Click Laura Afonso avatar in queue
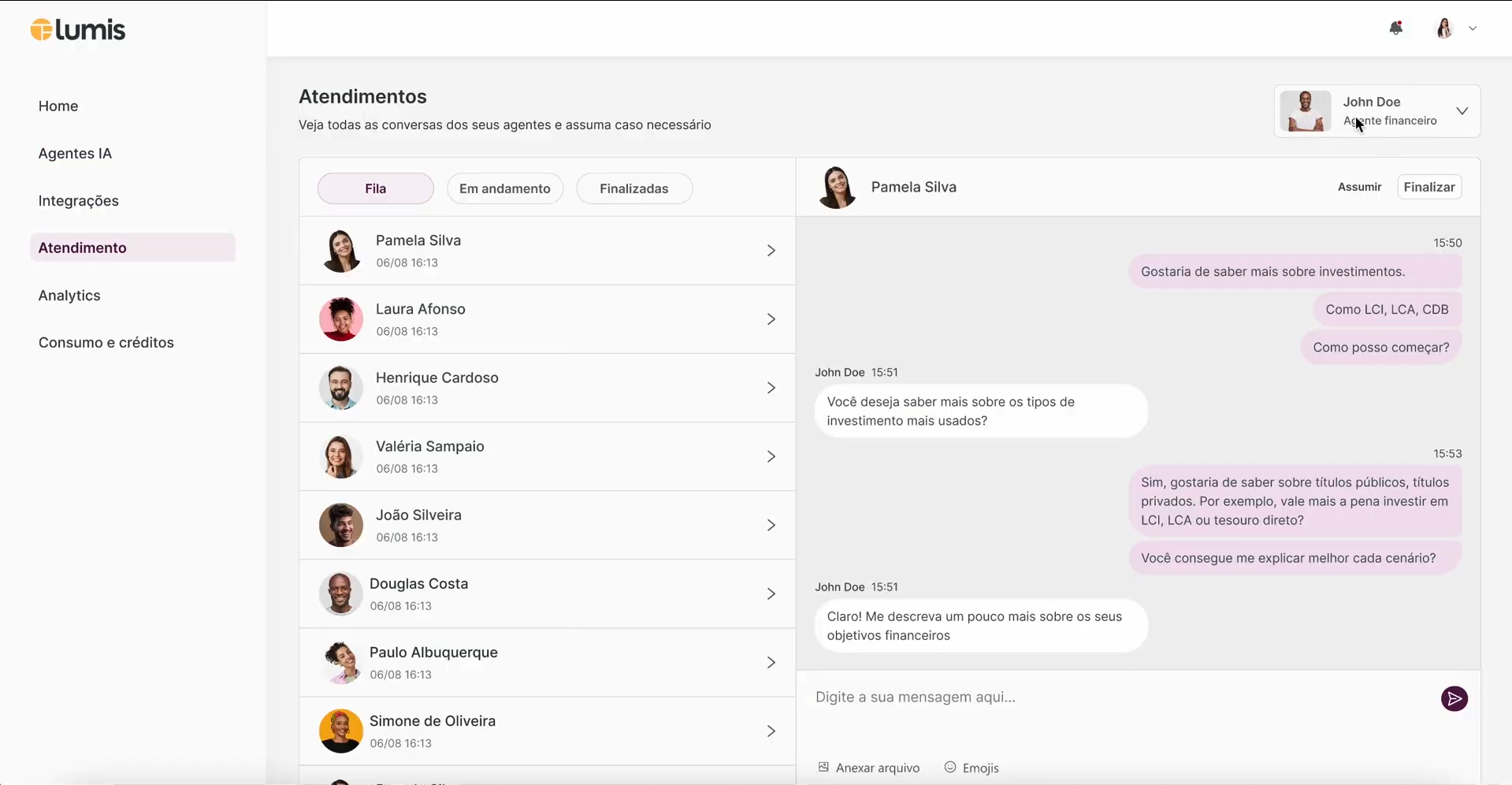Viewport: 1512px width, 785px height. [341, 319]
